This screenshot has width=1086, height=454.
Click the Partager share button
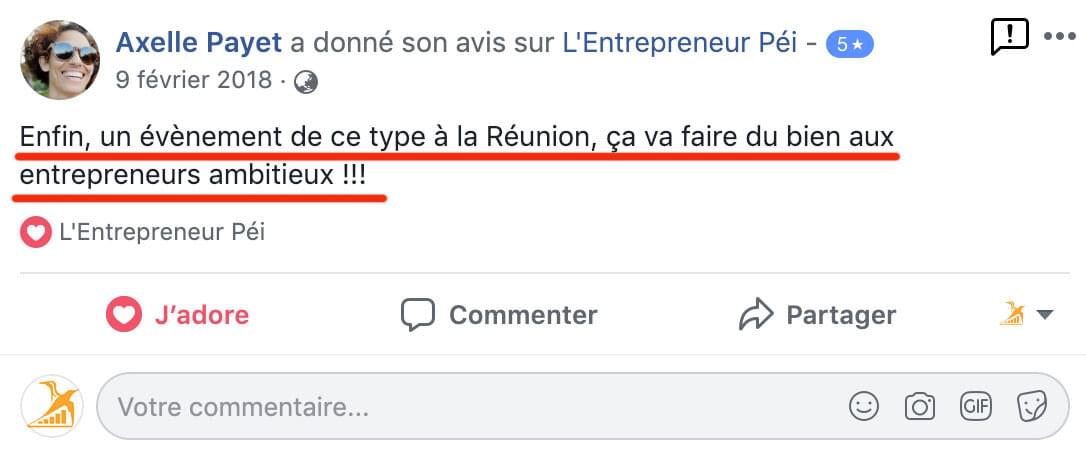817,315
